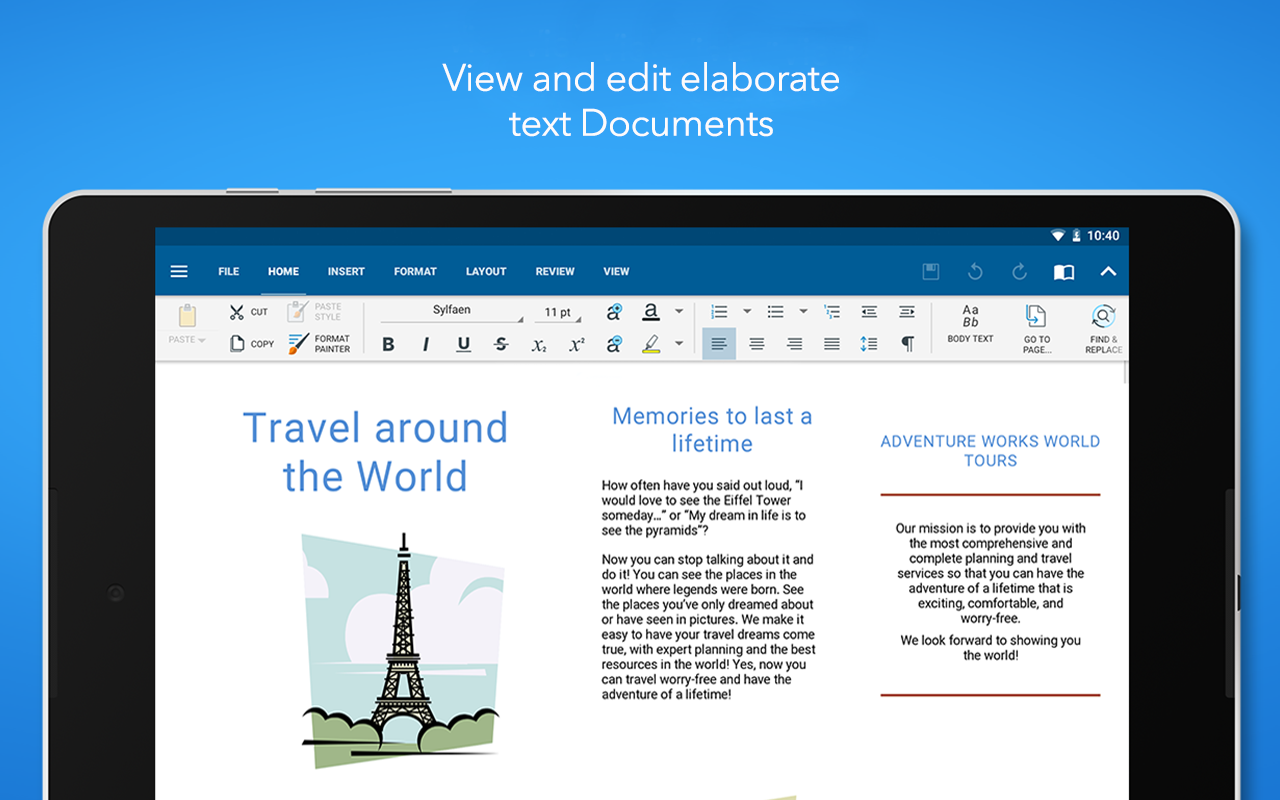Apply the yellow text highlight color
The height and width of the screenshot is (800, 1280).
click(651, 344)
